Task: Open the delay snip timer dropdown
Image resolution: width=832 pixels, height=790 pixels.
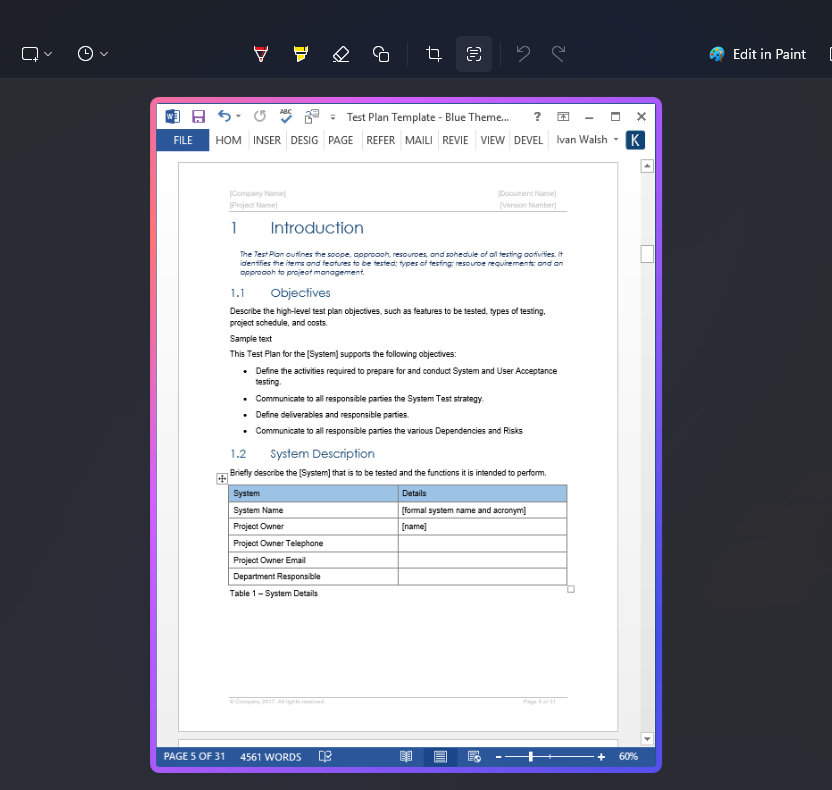Action: click(92, 54)
